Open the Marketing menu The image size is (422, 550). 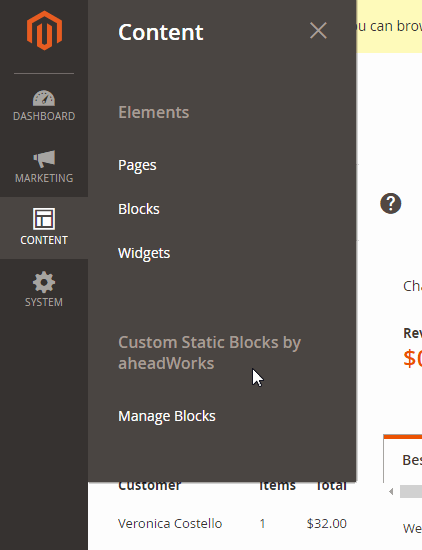pos(44,167)
